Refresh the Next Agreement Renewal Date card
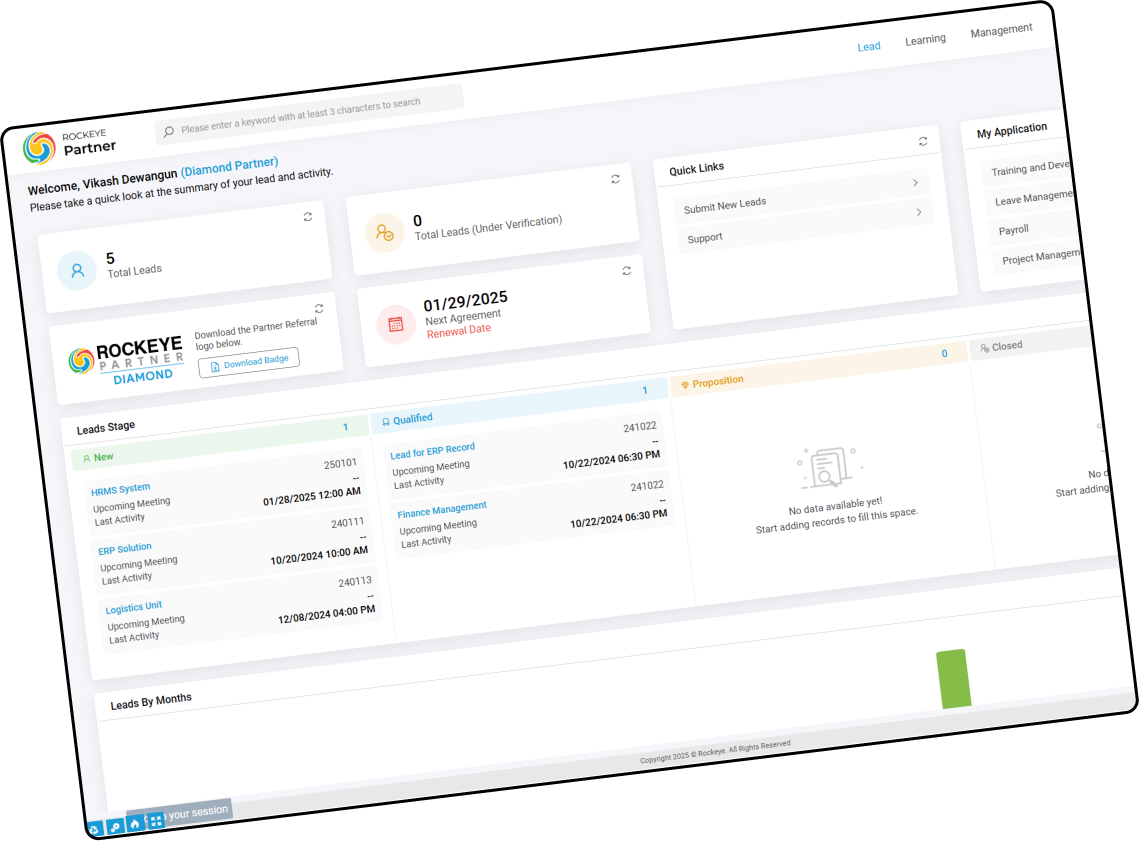 (x=626, y=271)
